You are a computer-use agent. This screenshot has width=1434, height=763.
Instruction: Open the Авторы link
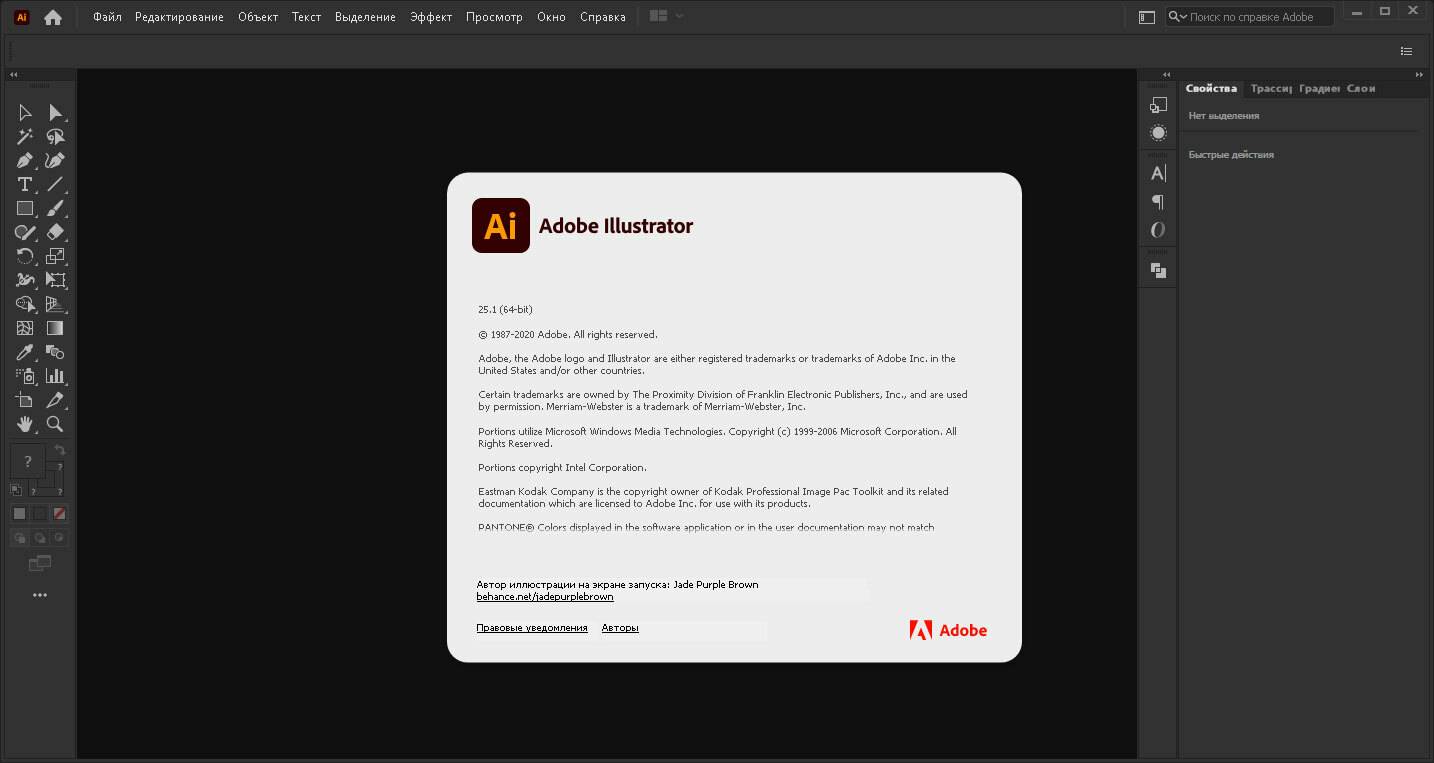620,628
